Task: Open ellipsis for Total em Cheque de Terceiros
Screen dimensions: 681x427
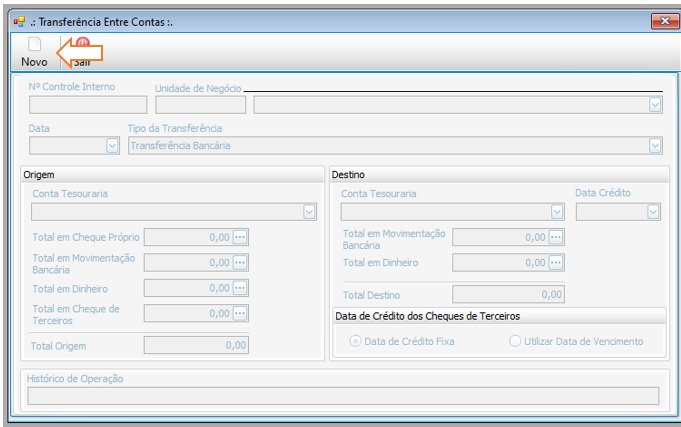Action: click(240, 313)
